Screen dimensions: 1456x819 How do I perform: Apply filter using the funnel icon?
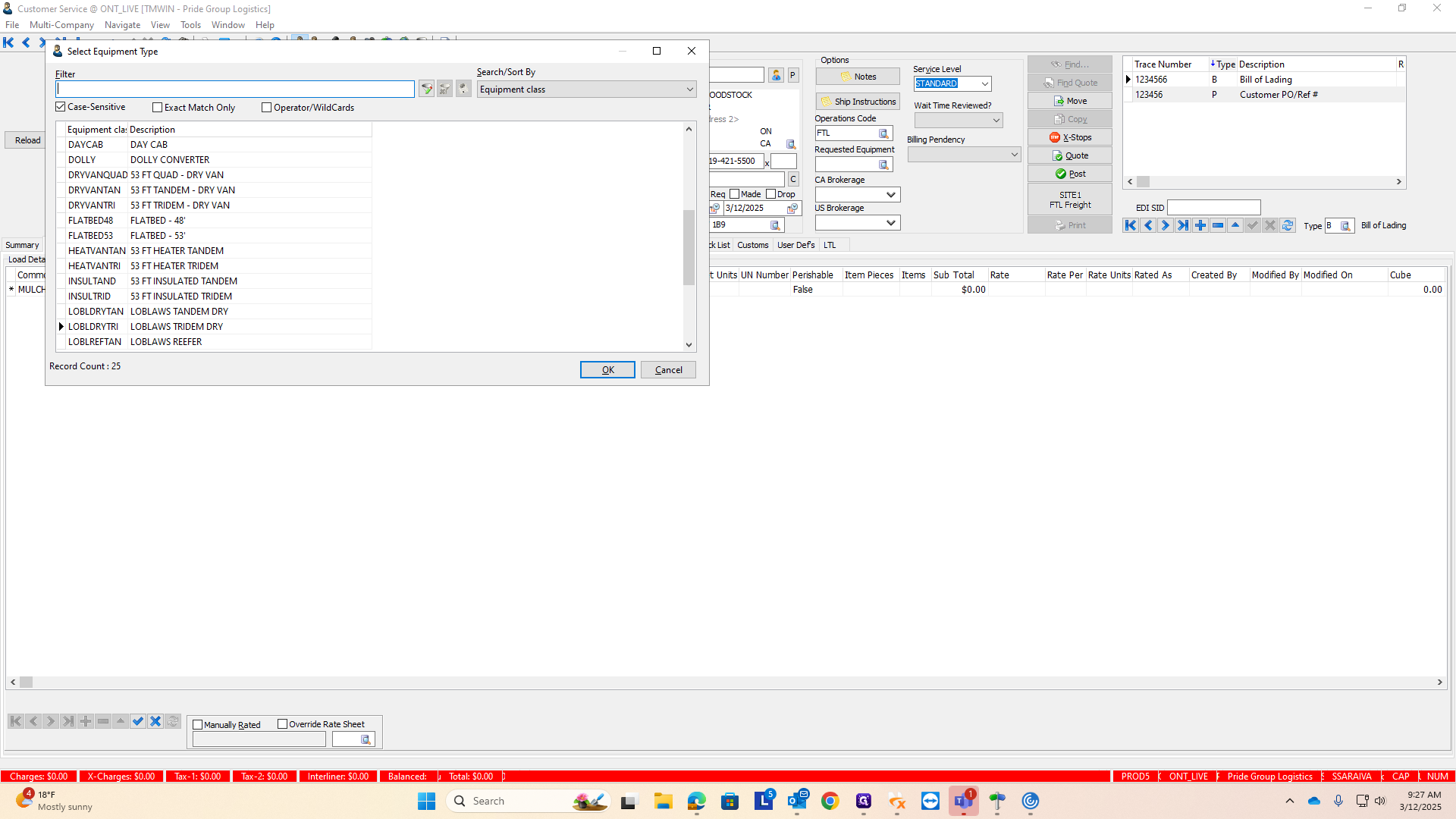click(427, 89)
